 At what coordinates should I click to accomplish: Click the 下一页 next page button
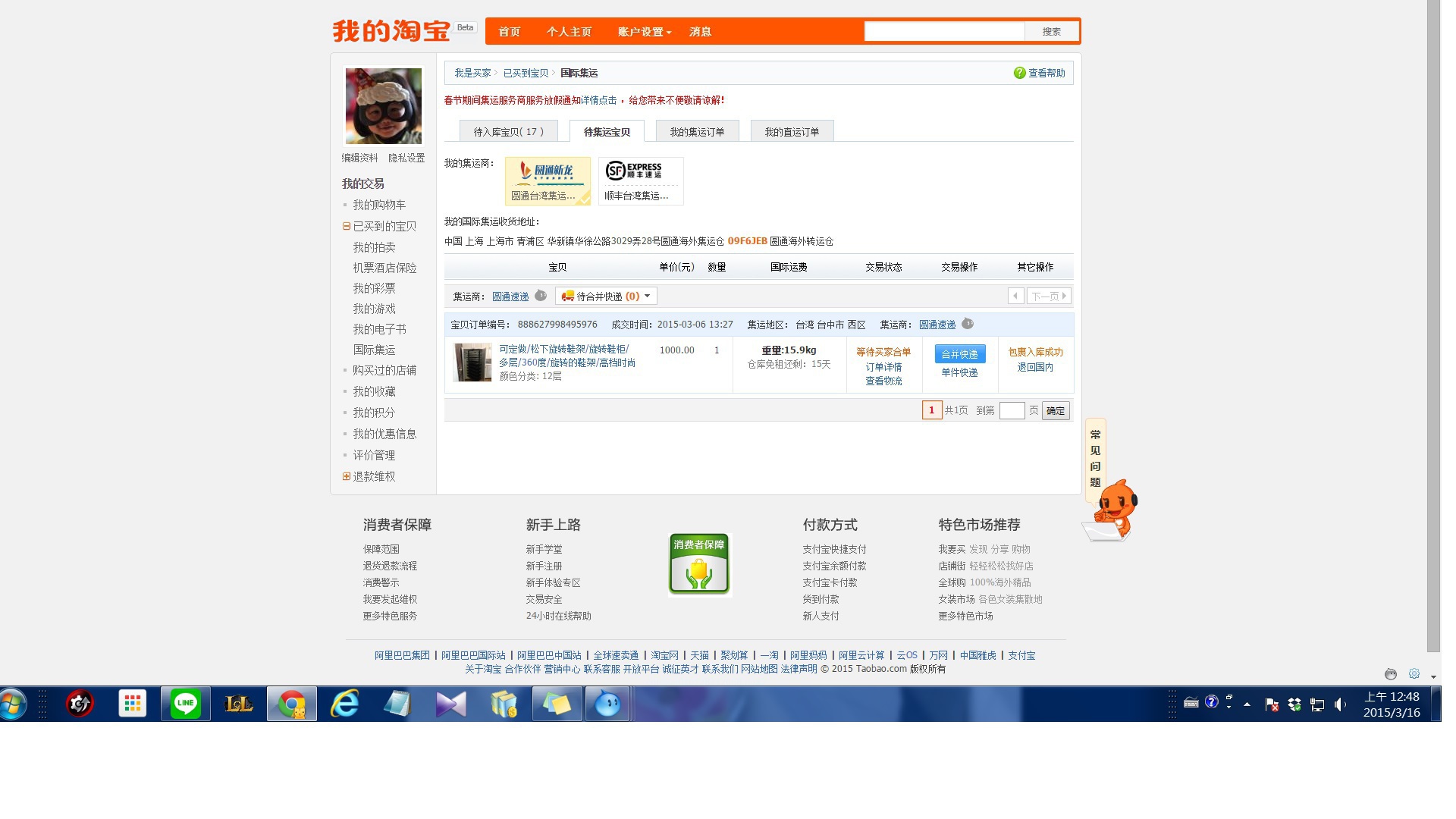[x=1049, y=296]
